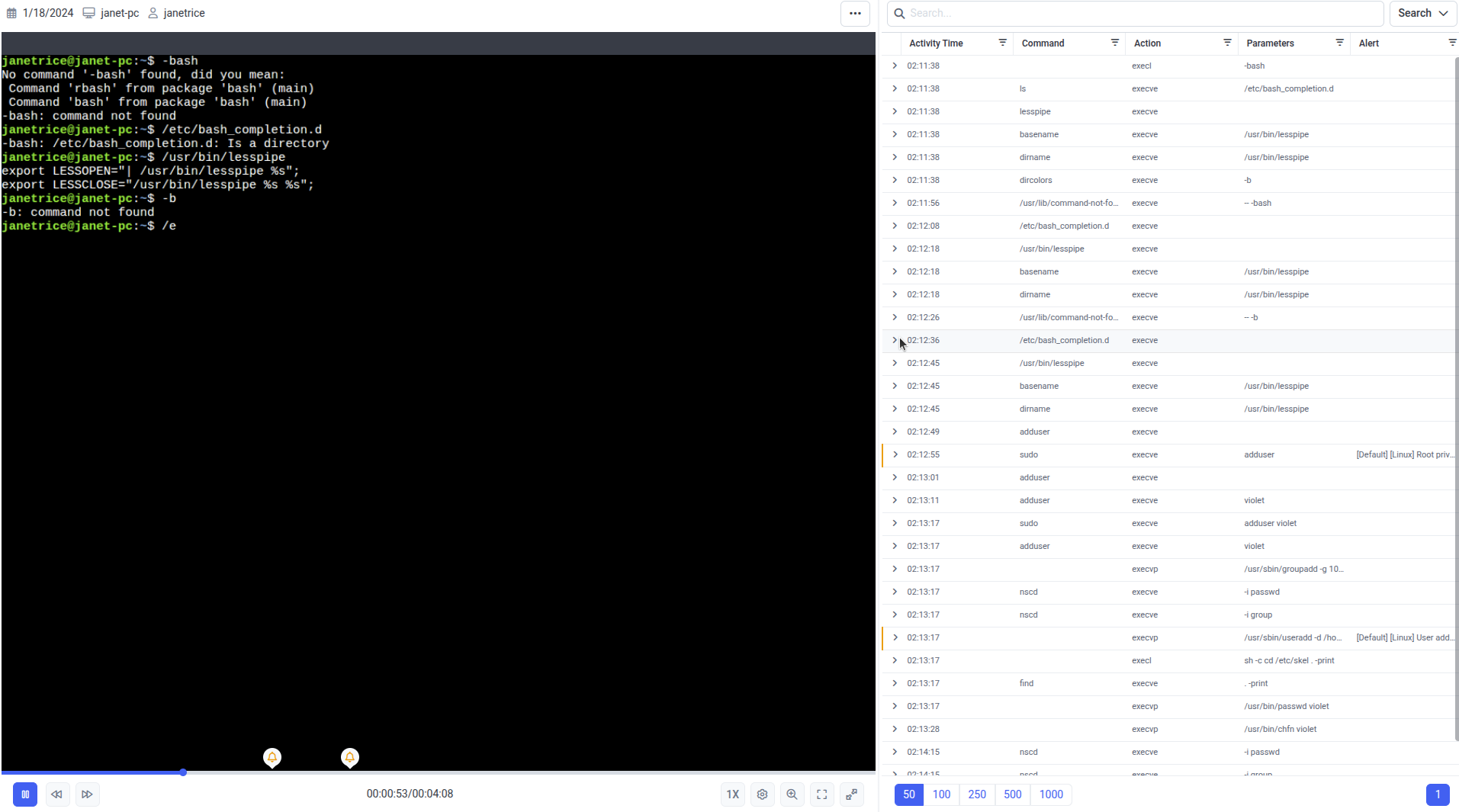The width and height of the screenshot is (1459, 812).
Task: Click the first alert bell marker on the timeline
Action: pos(272,757)
